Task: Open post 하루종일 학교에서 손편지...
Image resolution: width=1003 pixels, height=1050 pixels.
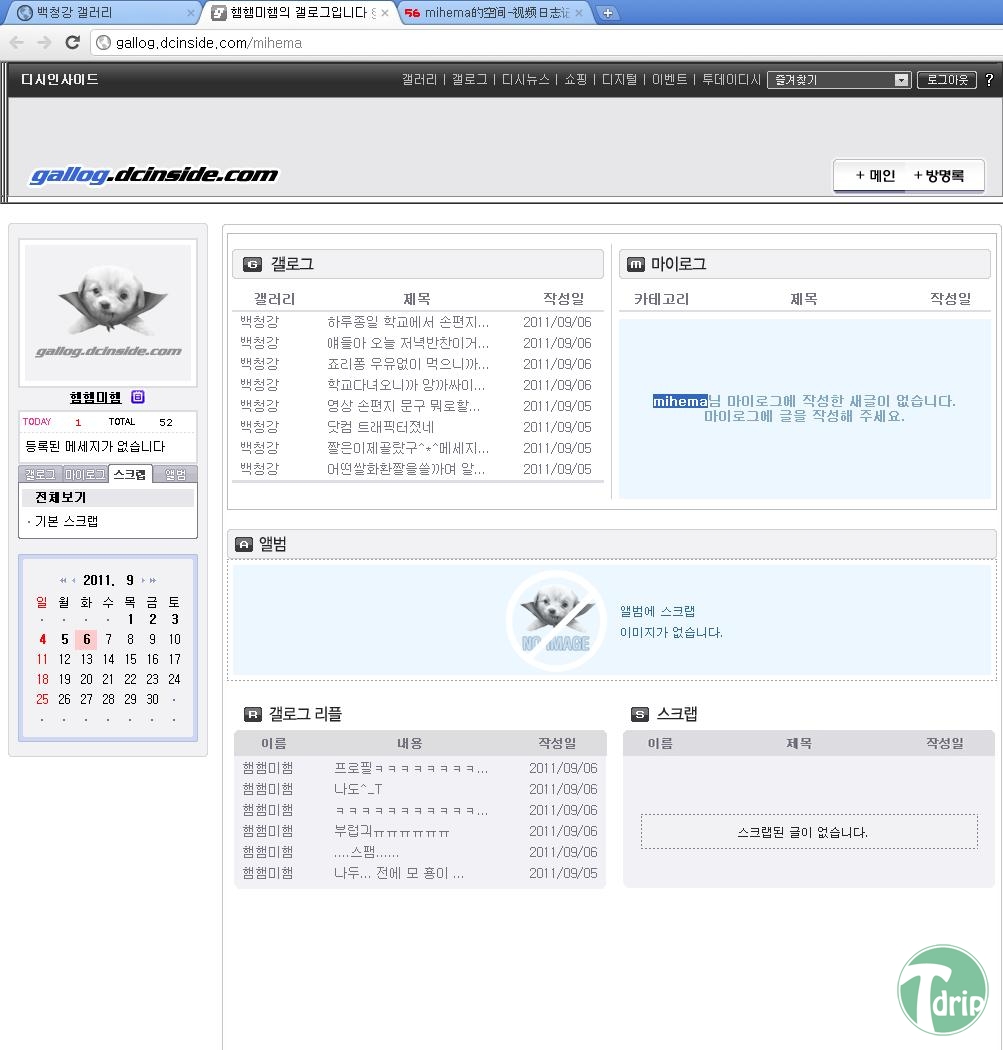Action: (408, 322)
